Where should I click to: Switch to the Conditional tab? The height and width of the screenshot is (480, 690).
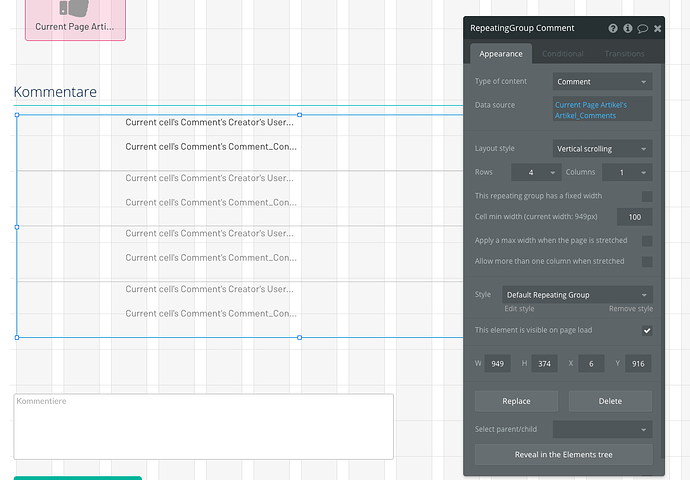point(562,54)
